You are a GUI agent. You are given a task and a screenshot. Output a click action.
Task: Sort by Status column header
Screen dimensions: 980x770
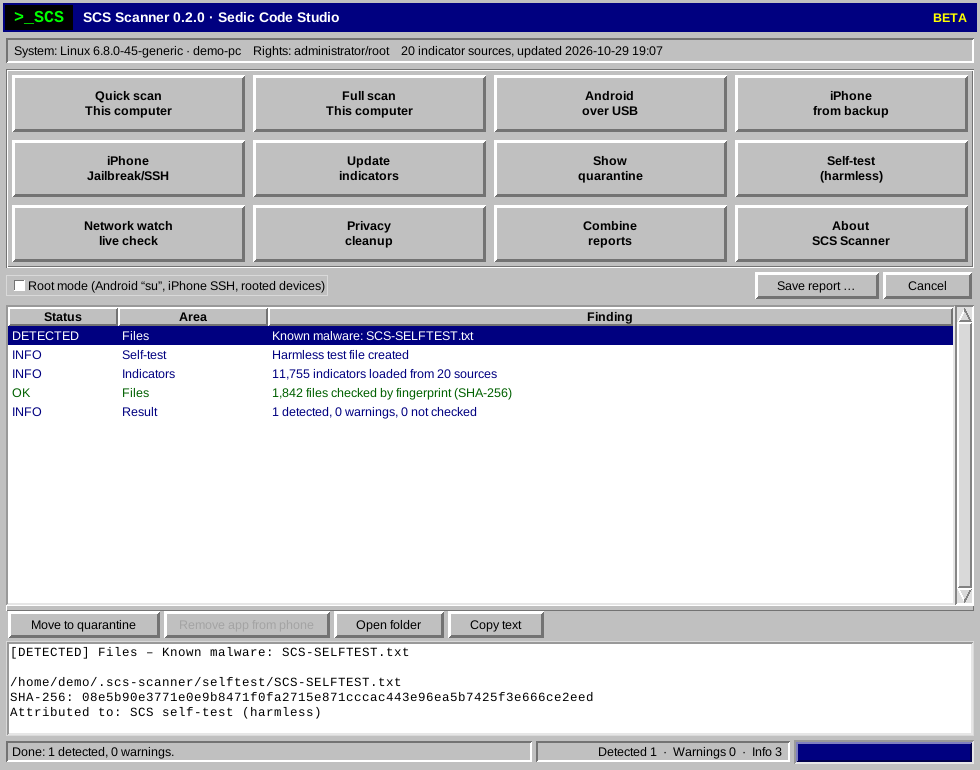pos(62,317)
